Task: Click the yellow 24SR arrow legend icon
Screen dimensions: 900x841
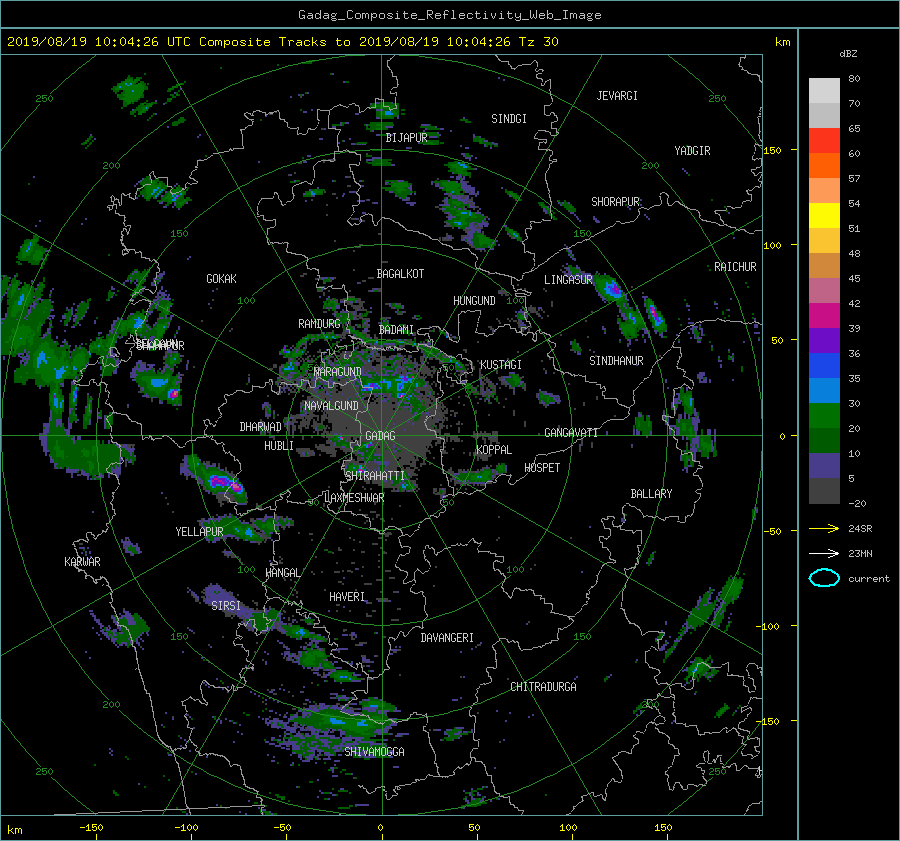Action: 824,528
